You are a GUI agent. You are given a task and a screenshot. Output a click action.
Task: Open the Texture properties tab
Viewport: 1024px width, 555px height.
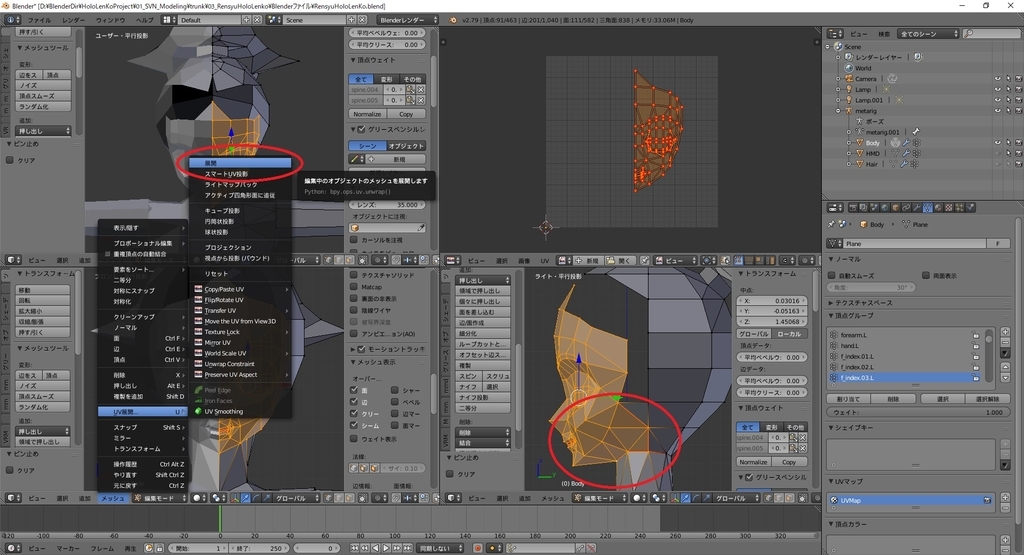pyautogui.click(x=949, y=208)
